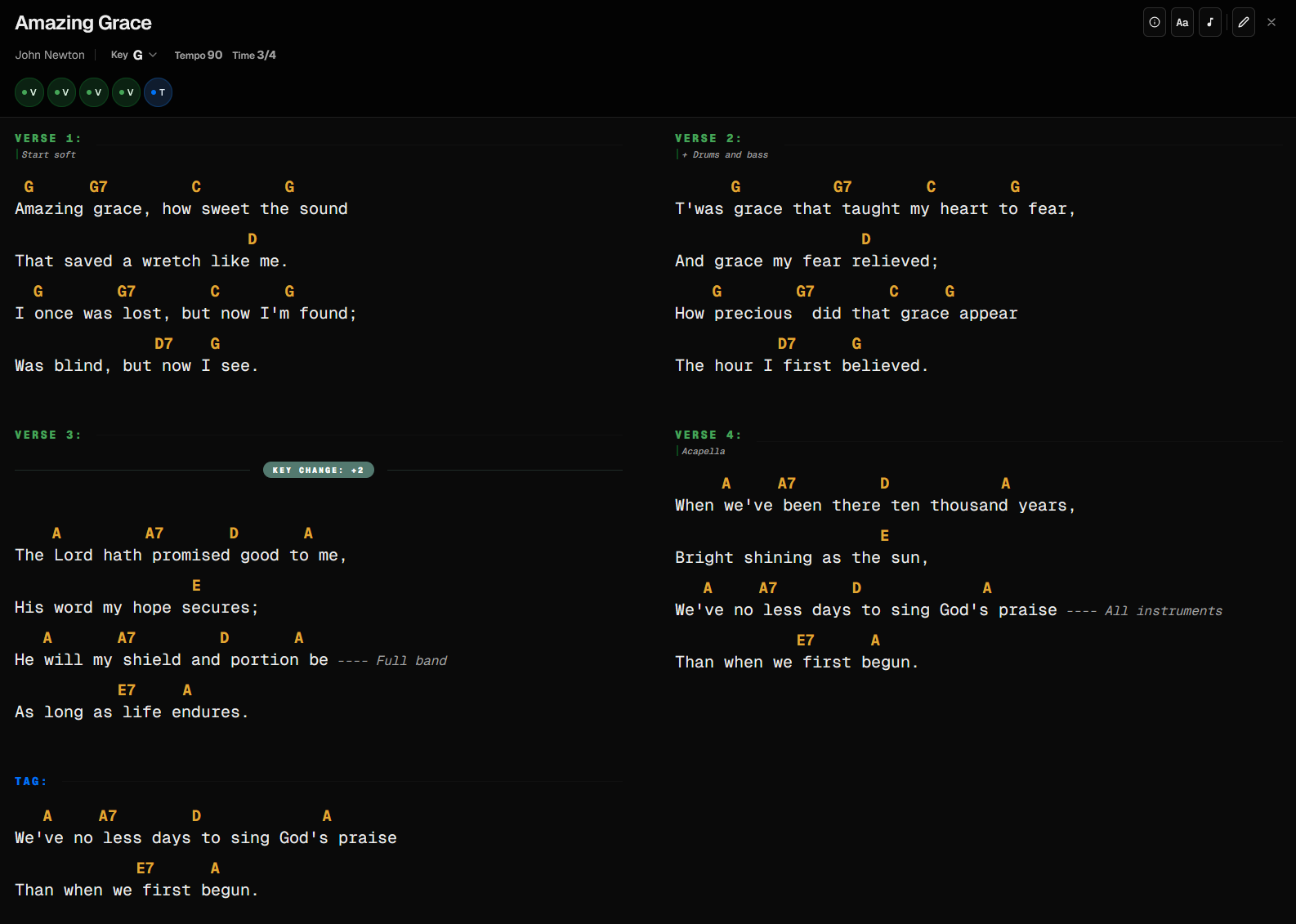This screenshot has height=924, width=1296.
Task: Click lyric 'That saved a wretch like me.'
Action: (x=151, y=261)
